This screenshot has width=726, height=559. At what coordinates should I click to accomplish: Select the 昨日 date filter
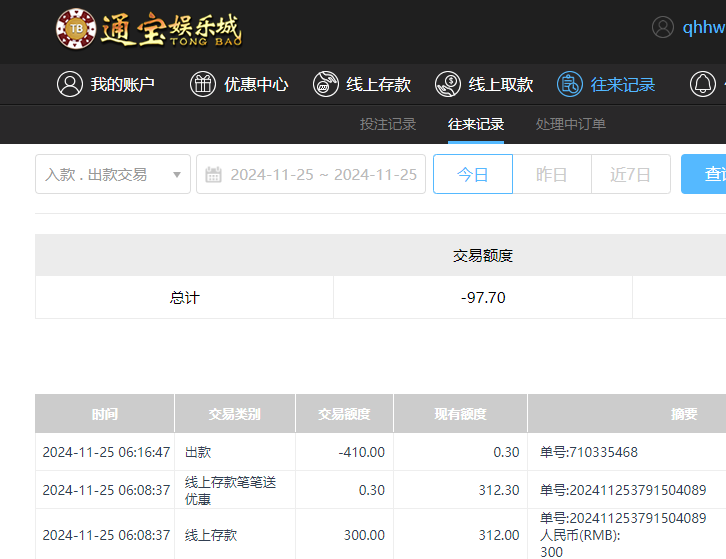point(551,174)
